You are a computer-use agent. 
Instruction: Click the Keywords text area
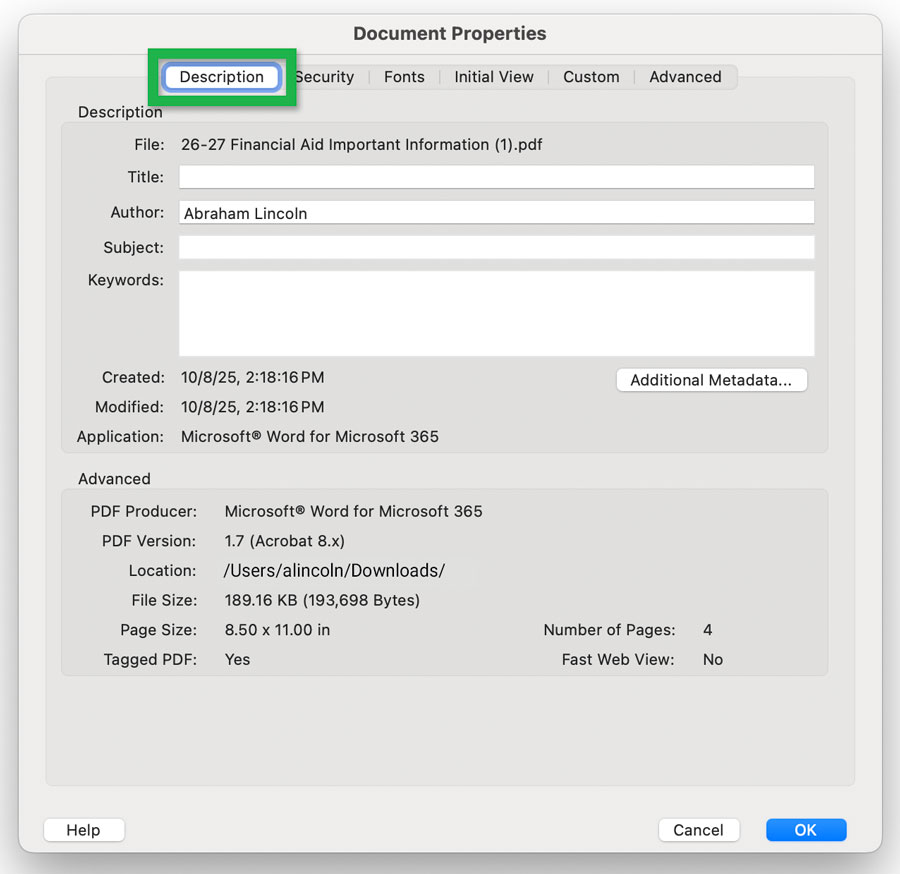[495, 310]
